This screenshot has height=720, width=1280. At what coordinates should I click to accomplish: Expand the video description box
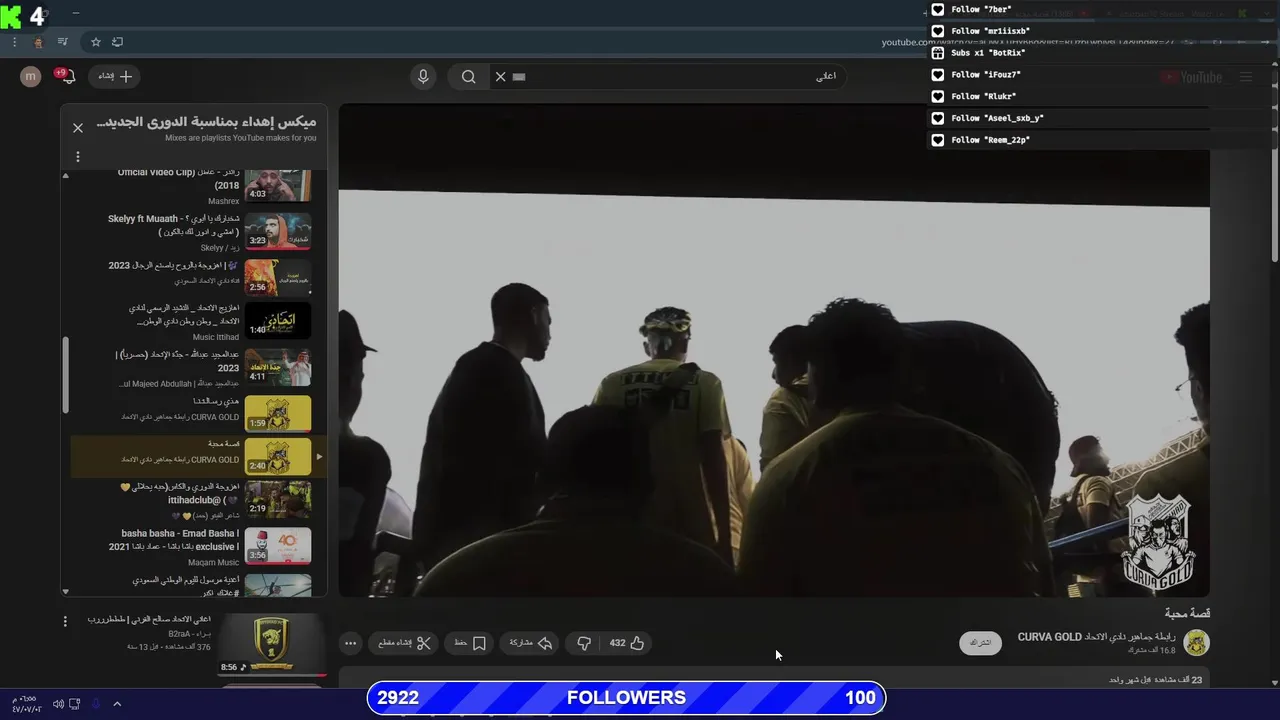774,679
